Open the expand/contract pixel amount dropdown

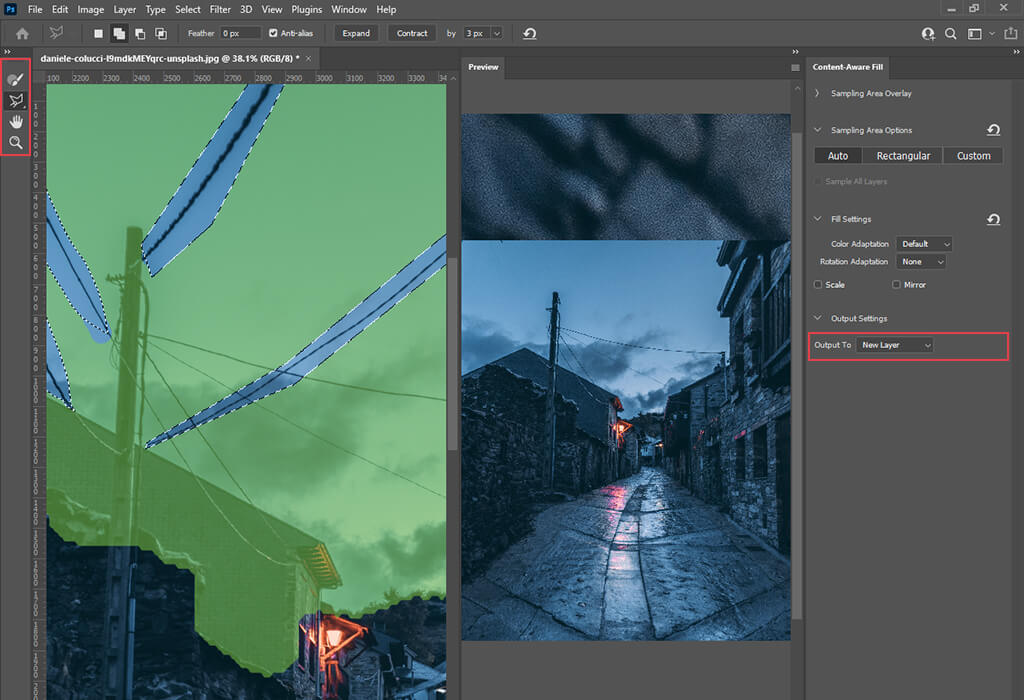(497, 33)
